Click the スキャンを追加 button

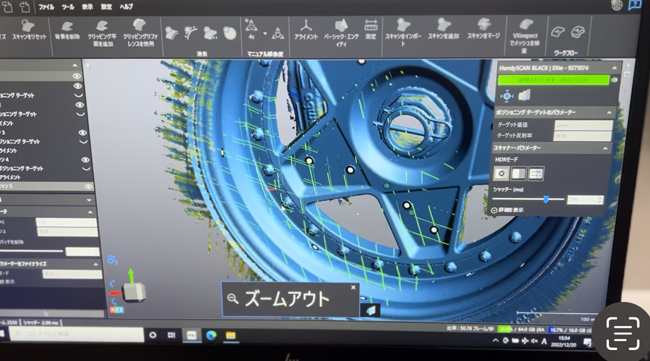pyautogui.click(x=443, y=29)
